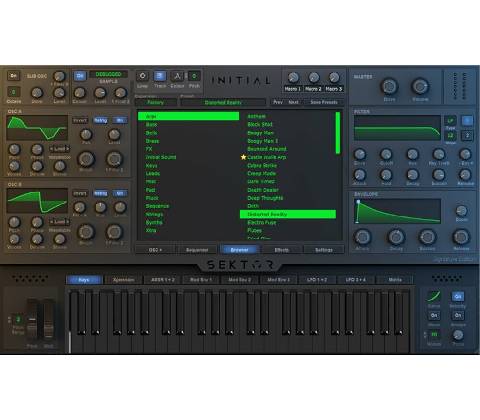Screen dimensions: 480x420
Task: Toggle Retrig on OSC A
Action: (x=101, y=120)
